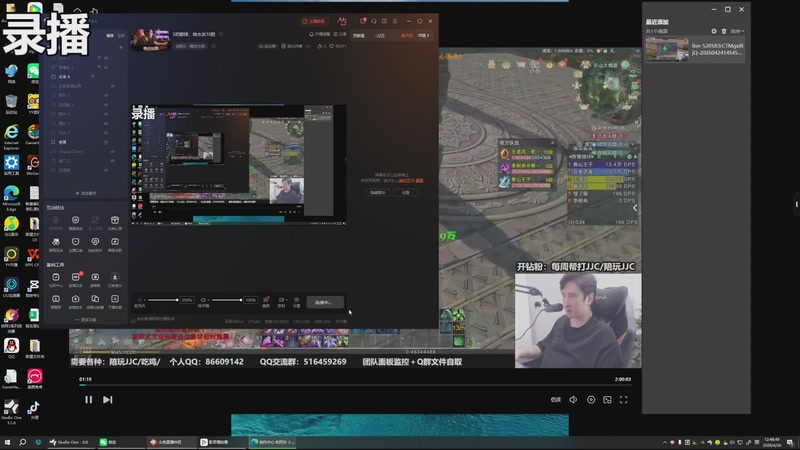Toggle visibility of the 图片 2 source

coord(107,123)
